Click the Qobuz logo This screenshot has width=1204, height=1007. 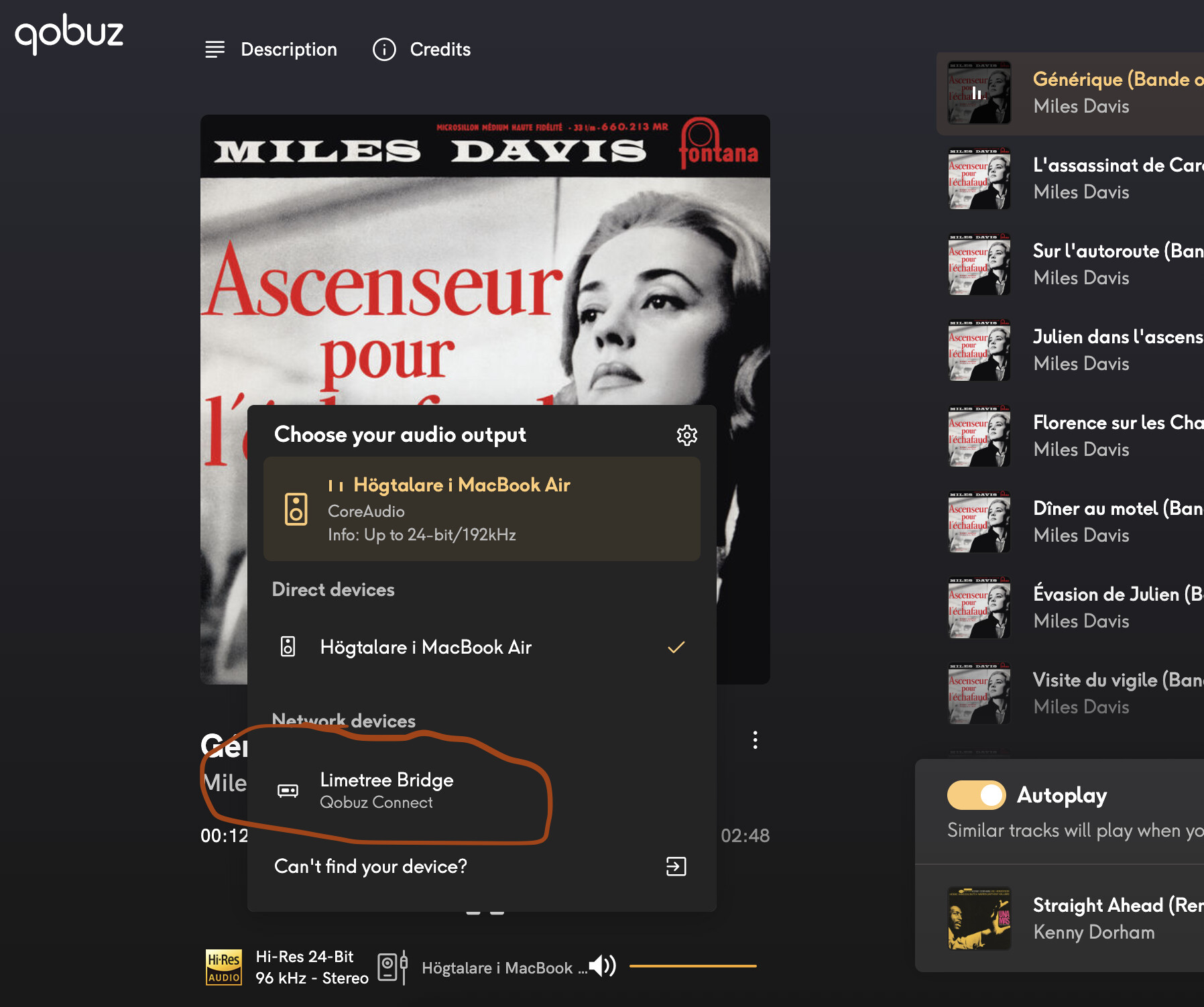69,34
